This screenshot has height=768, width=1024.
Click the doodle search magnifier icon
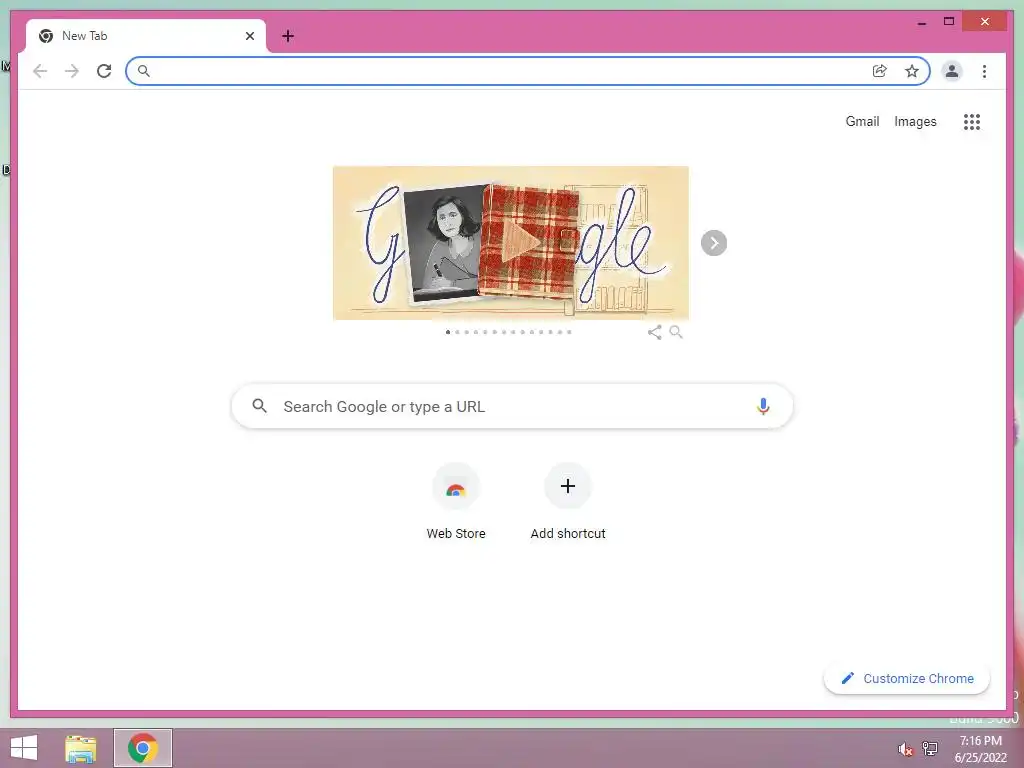[x=676, y=332]
